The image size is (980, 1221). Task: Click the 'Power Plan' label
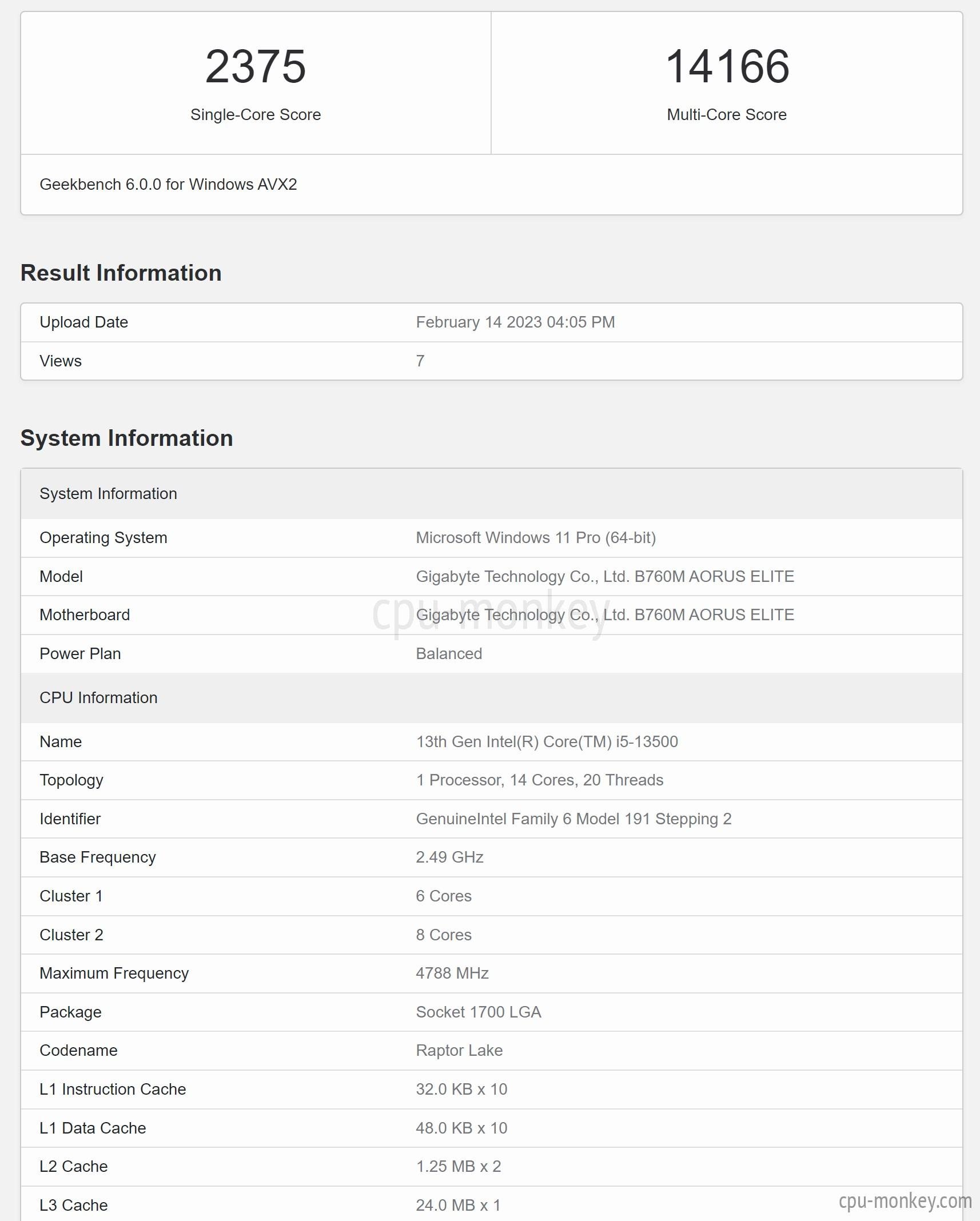80,653
